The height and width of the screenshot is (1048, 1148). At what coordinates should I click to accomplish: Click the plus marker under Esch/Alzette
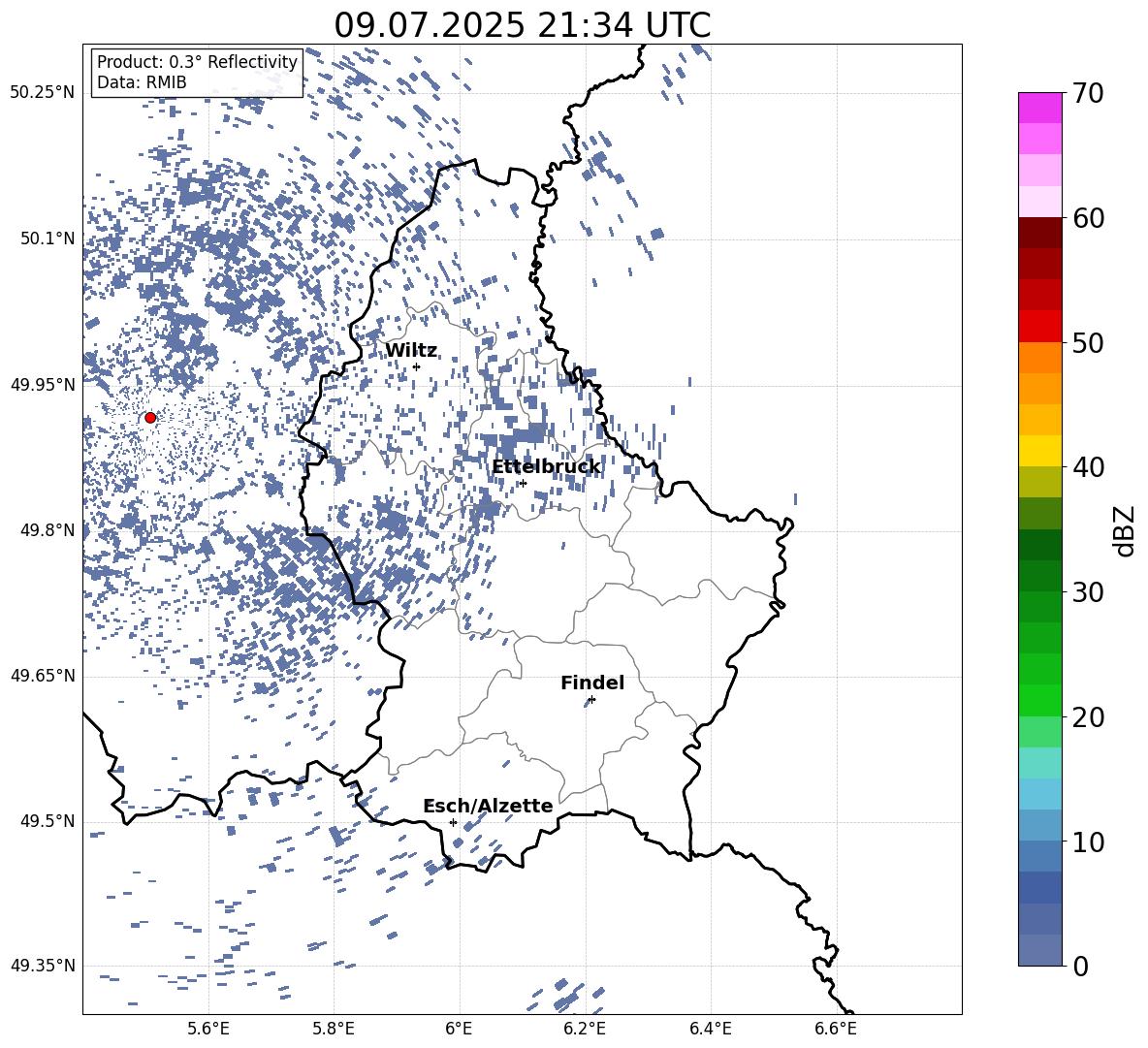click(453, 822)
